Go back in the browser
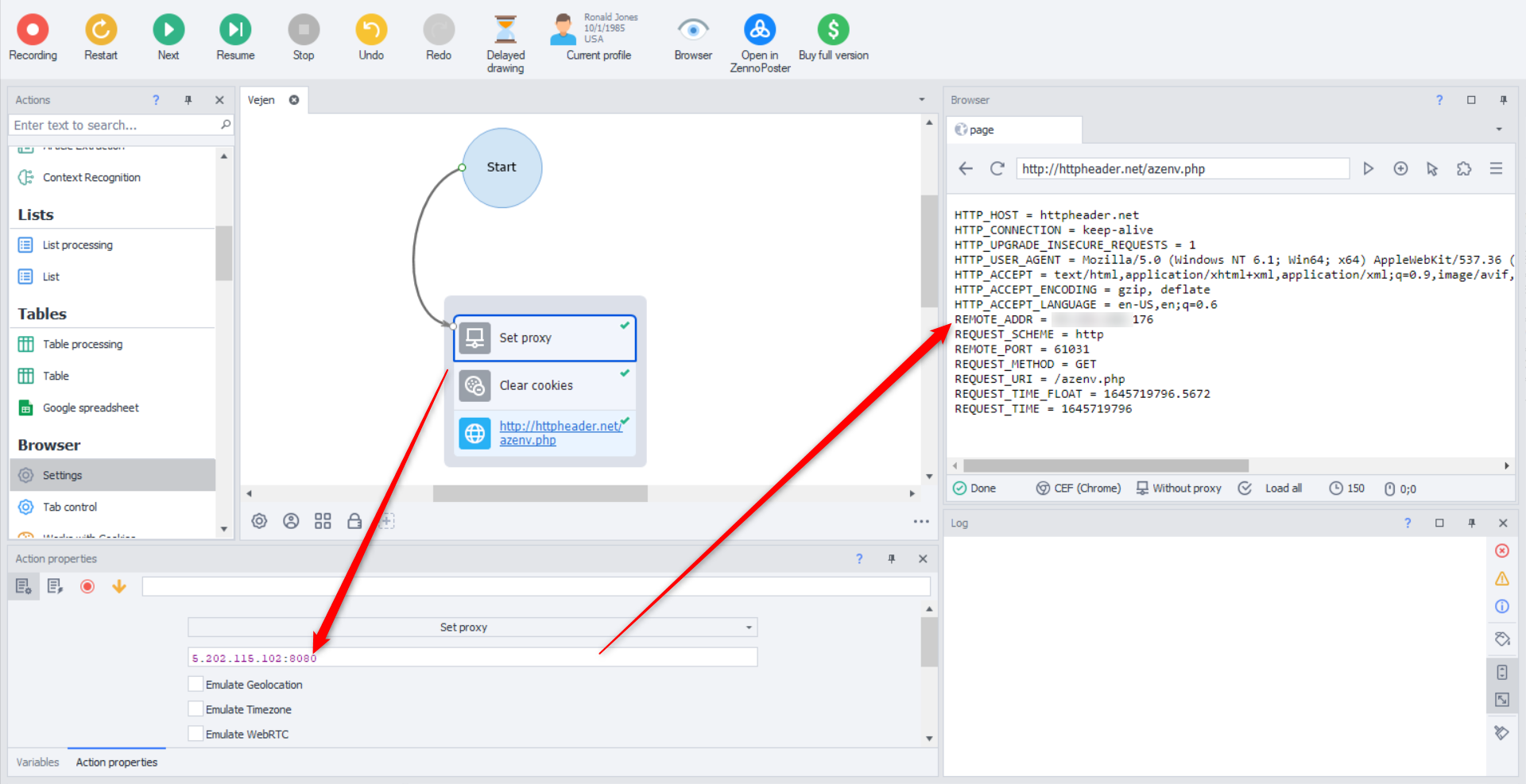 click(966, 168)
